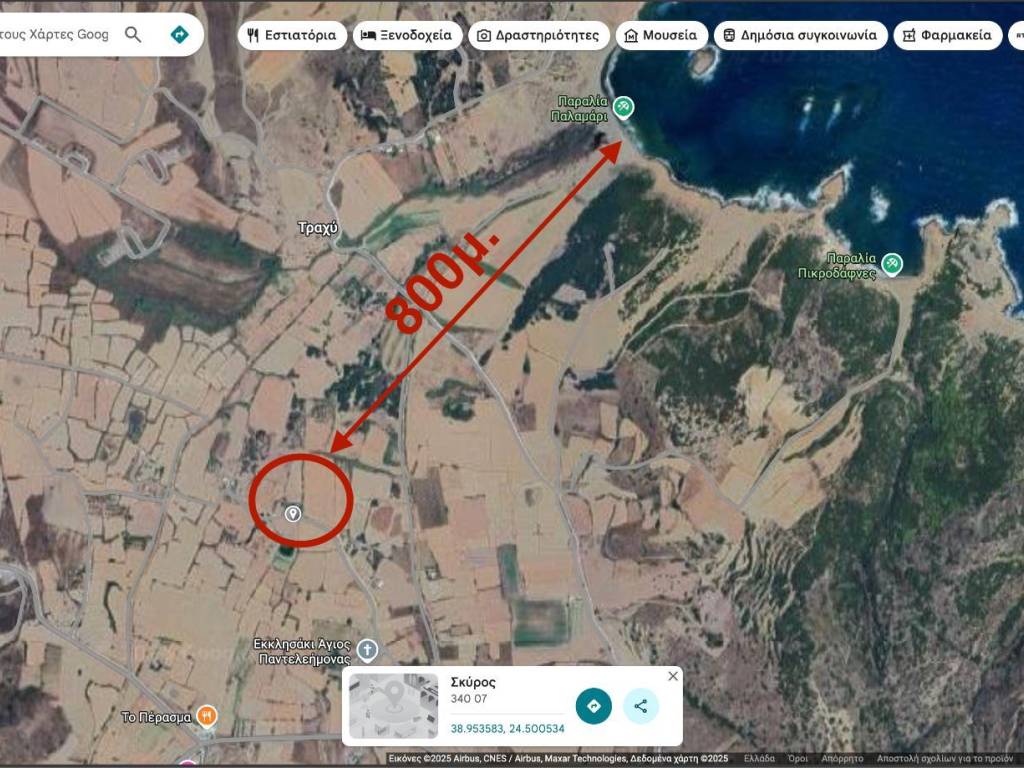Image resolution: width=1024 pixels, height=768 pixels.
Task: Click in the Google Maps search field
Action: [55, 35]
